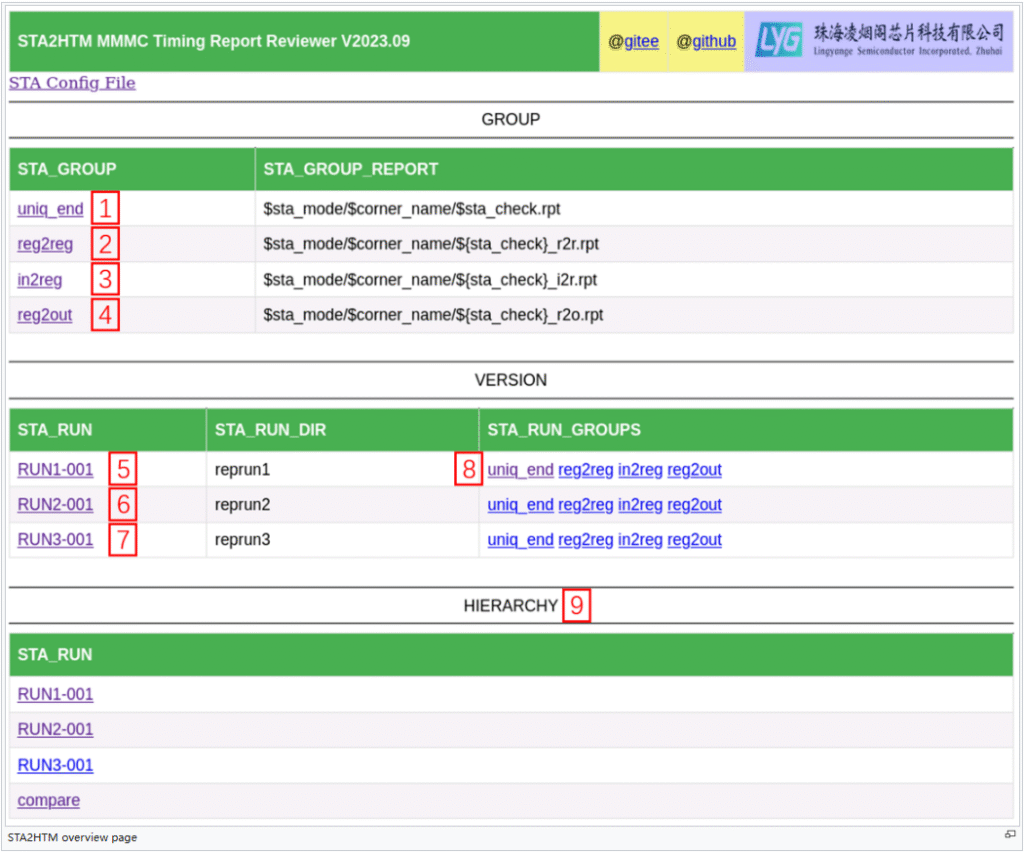
Task: Click in2reg in the reprun3 row
Action: (640, 540)
